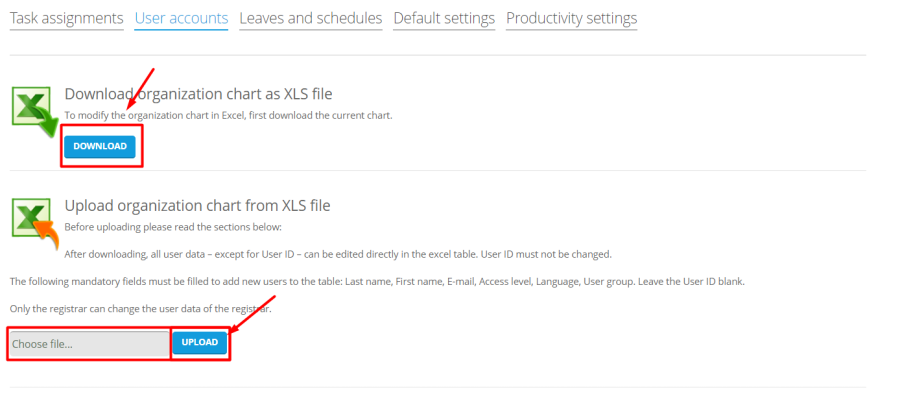Click the Choose file input field
Screen dimensions: 900x405
[x=90, y=344]
